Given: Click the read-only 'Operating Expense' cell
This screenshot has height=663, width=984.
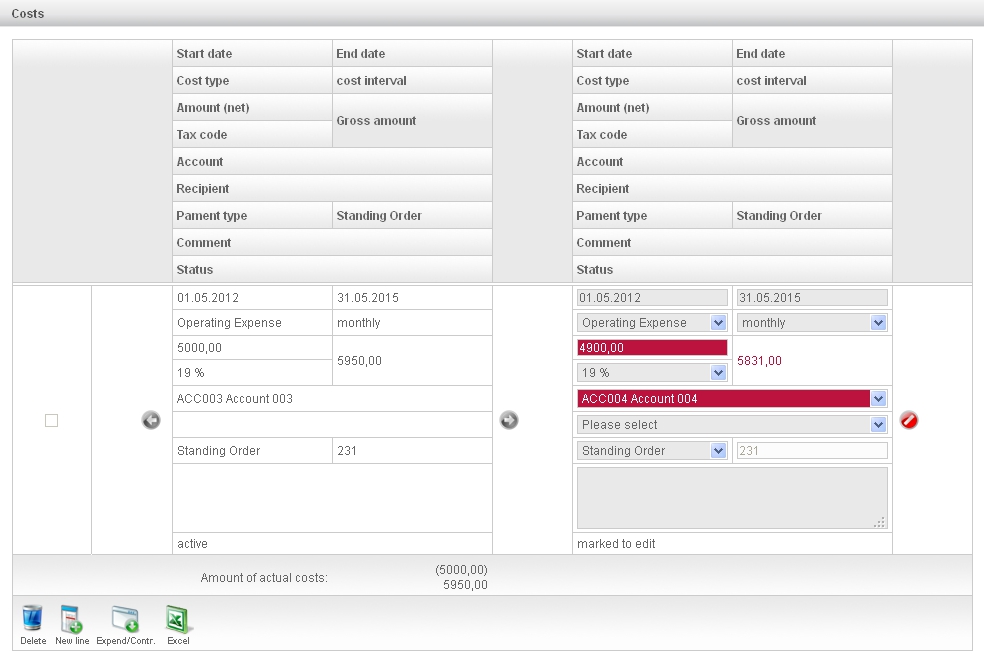Looking at the screenshot, I should coord(252,323).
